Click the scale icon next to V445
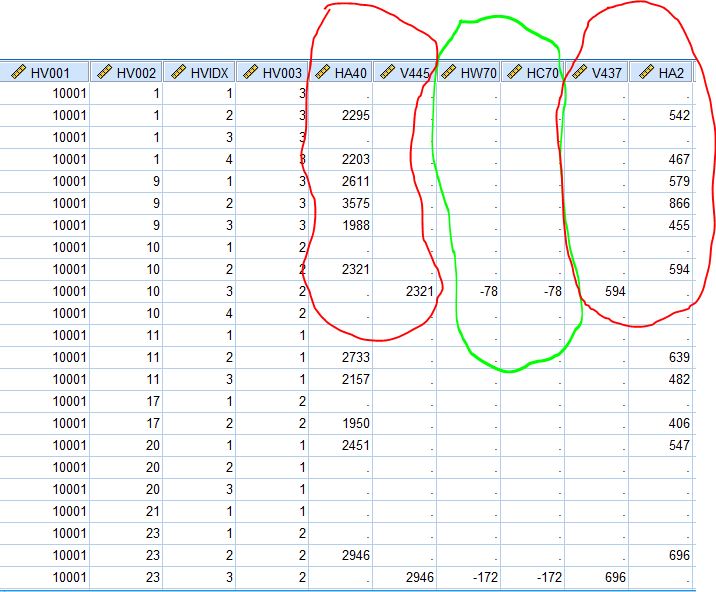 [386, 72]
